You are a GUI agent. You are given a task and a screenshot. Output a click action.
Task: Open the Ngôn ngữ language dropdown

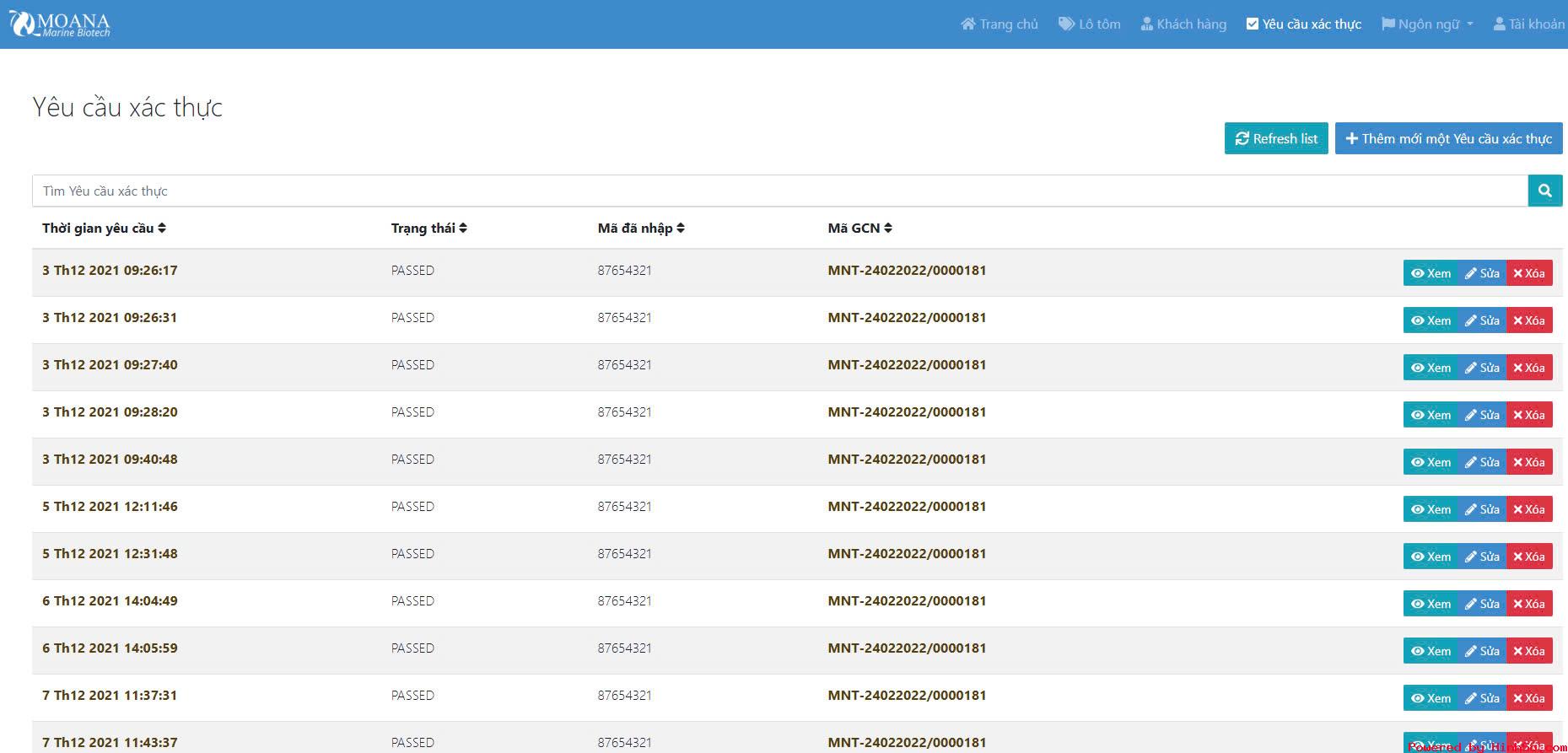pyautogui.click(x=1427, y=24)
